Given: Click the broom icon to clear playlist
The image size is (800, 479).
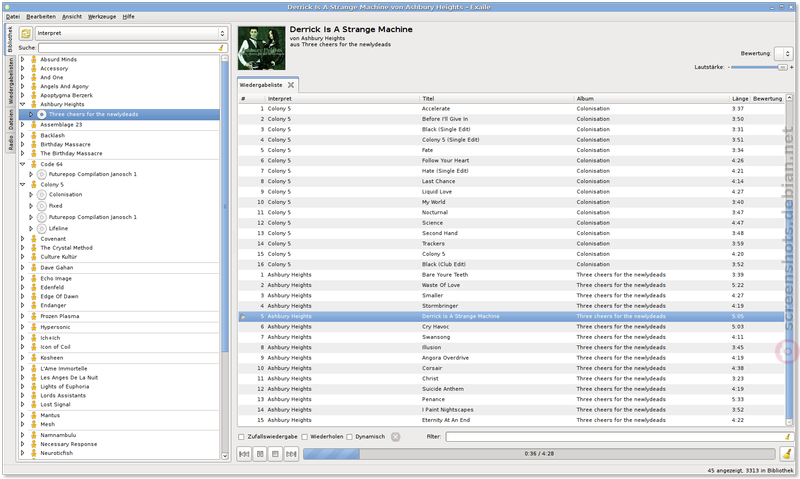Looking at the screenshot, I should click(x=786, y=453).
